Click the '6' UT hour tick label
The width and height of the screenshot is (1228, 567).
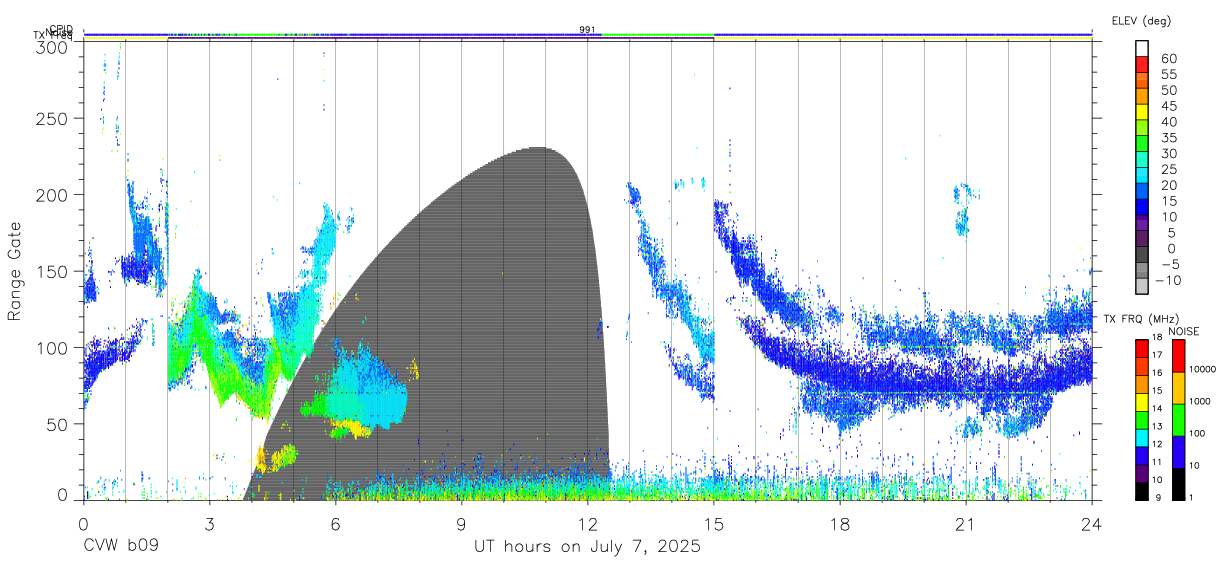coord(335,524)
